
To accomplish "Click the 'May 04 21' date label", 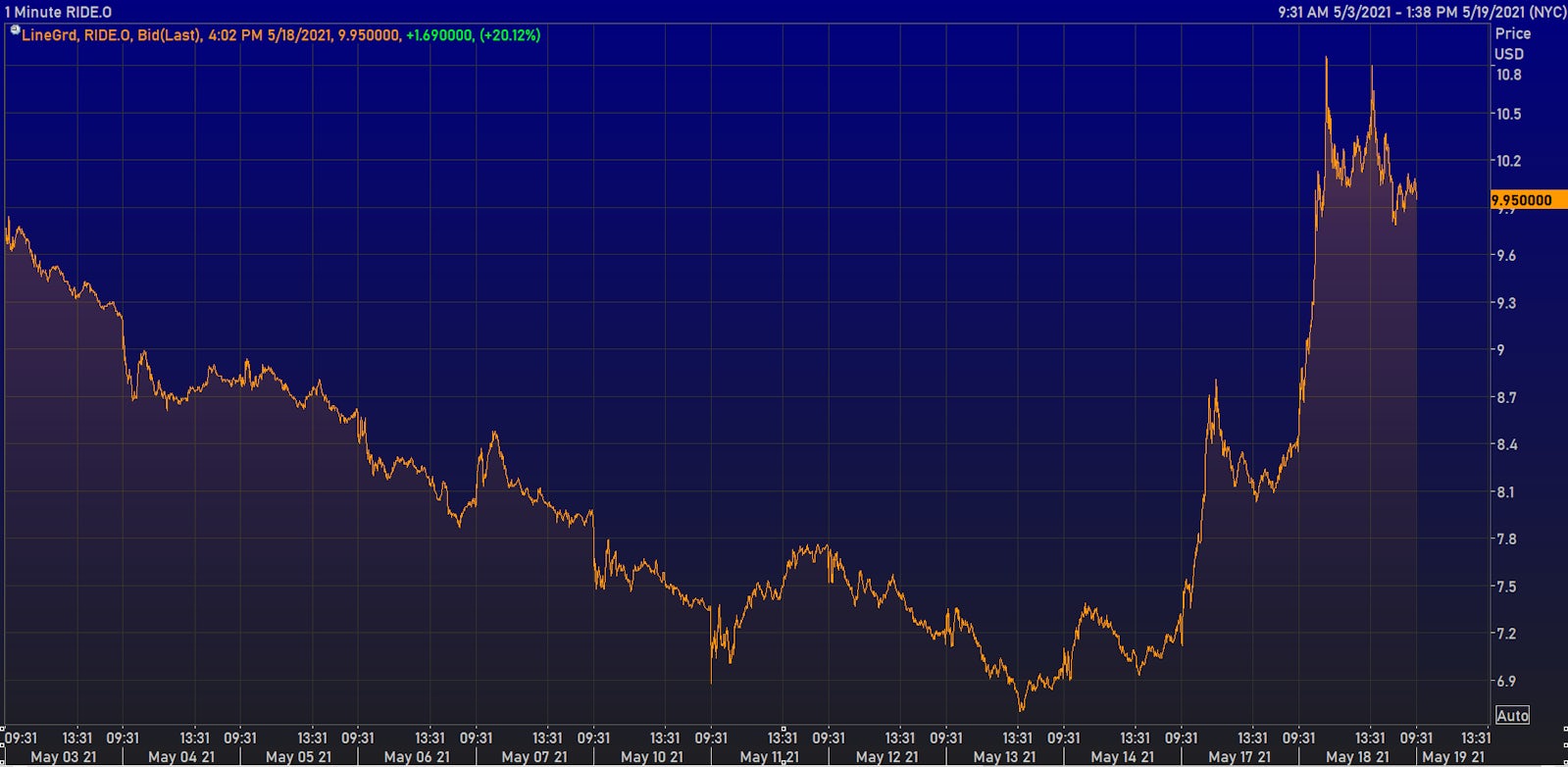I will point(181,757).
